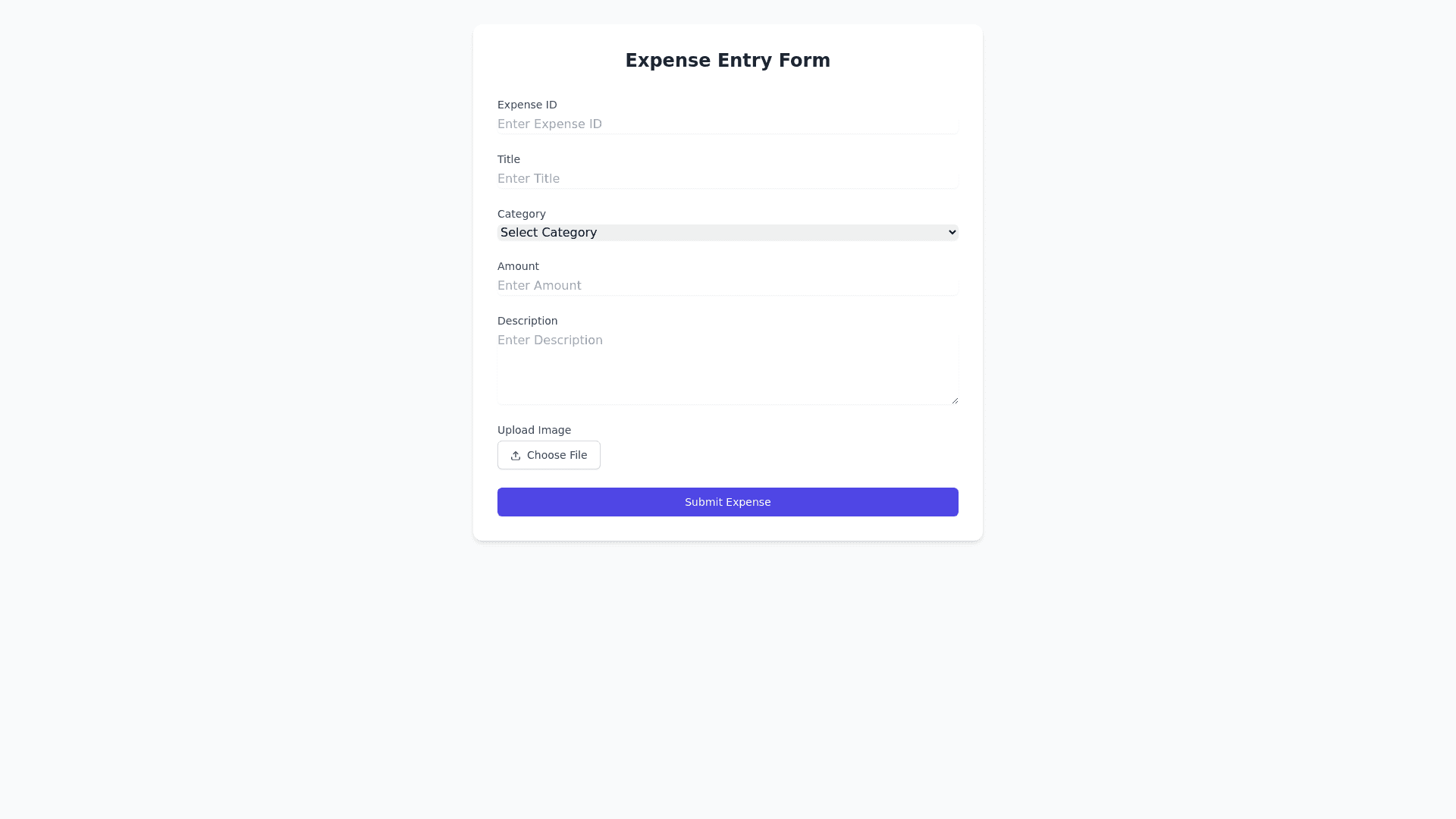Select the Enter Amount input field

(x=728, y=286)
